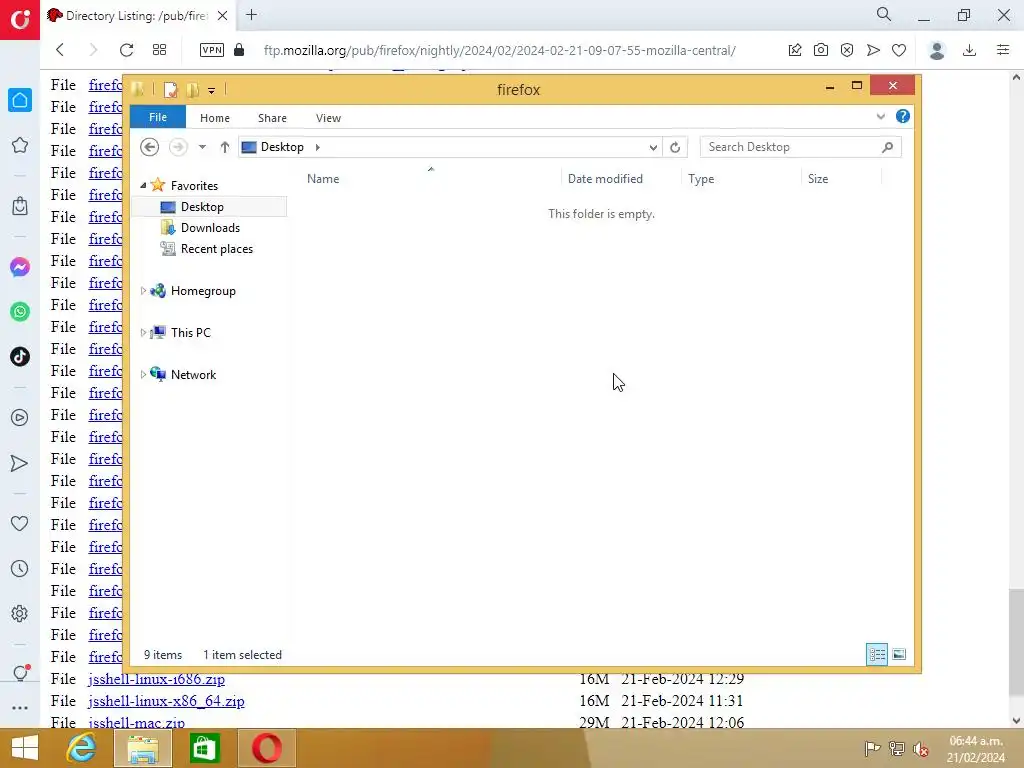Search tabs with magnifier icon

[x=884, y=14]
